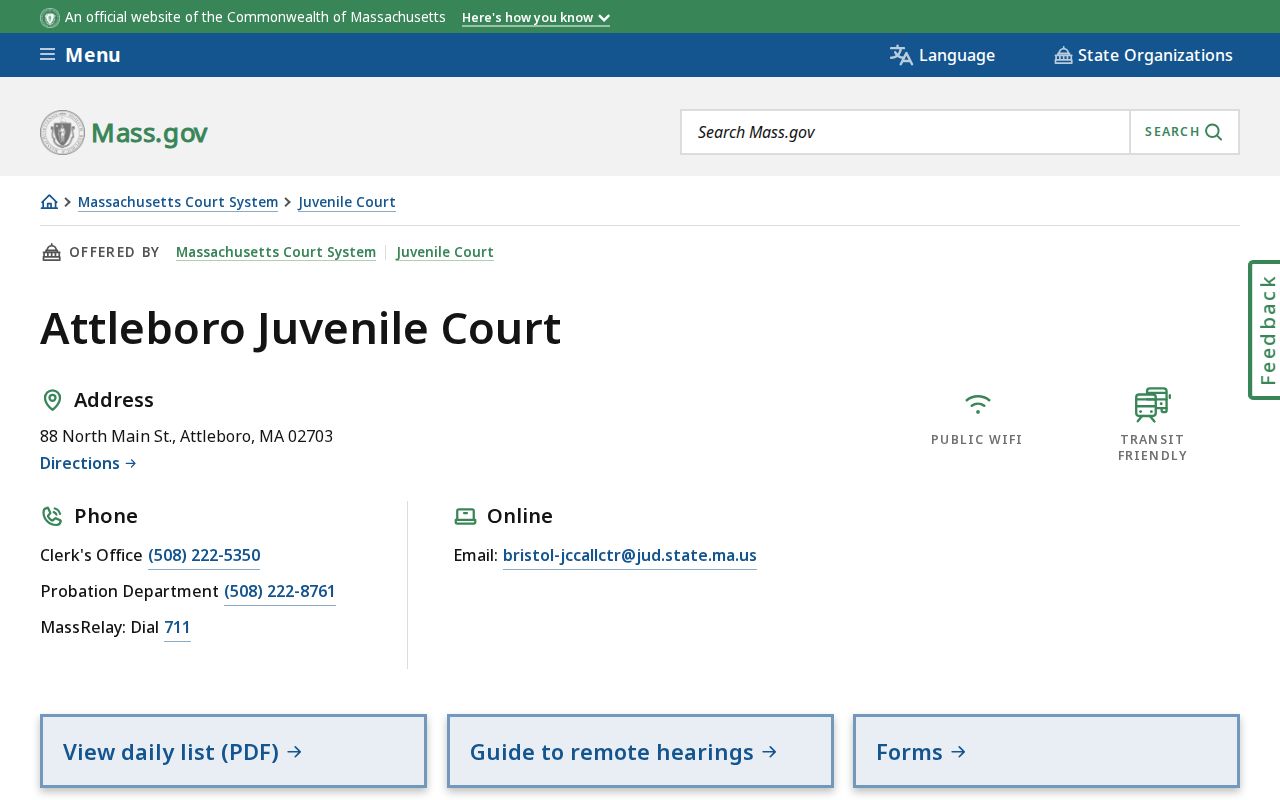The image size is (1280, 800).
Task: Focus the Search Mass.gov input field
Action: click(905, 132)
